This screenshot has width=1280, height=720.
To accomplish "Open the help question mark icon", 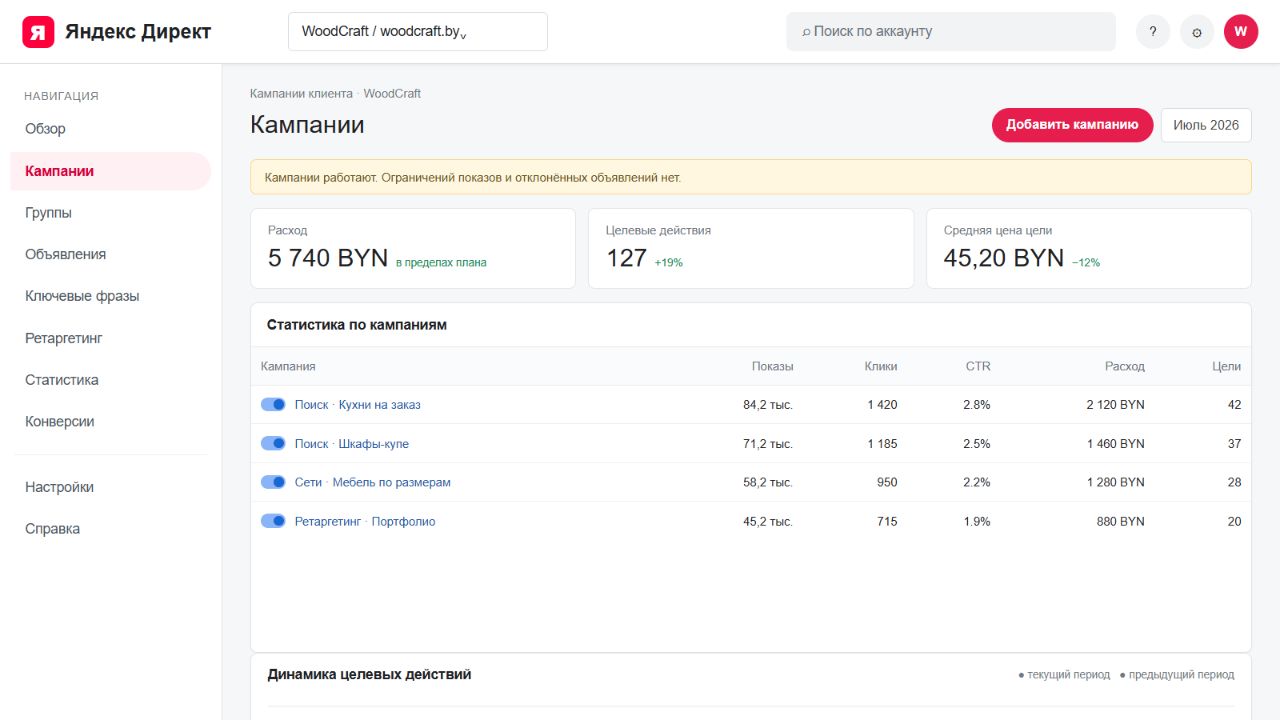I will click(1153, 32).
